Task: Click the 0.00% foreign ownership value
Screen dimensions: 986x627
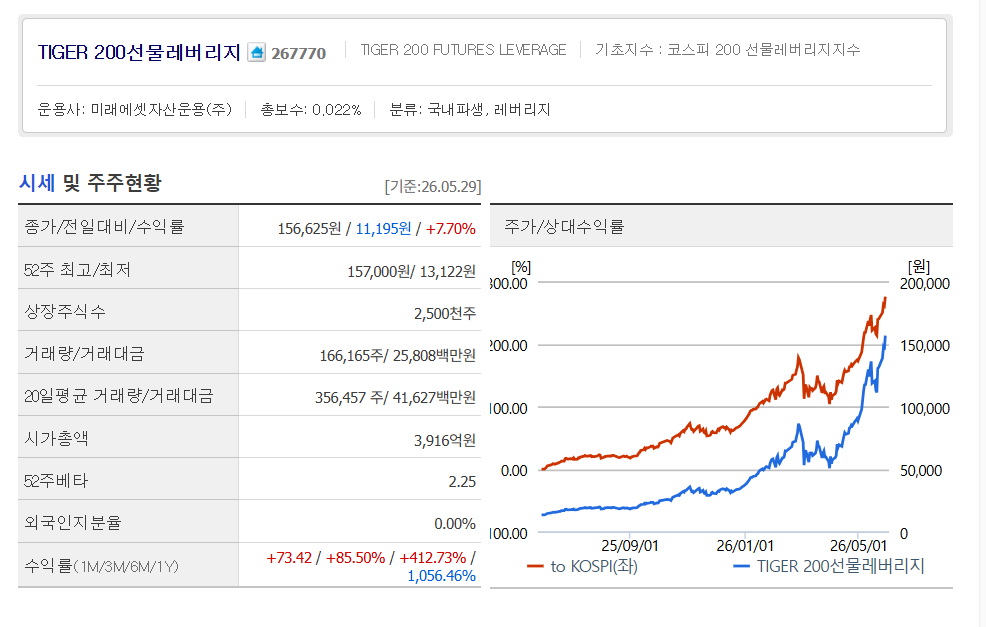Action: pyautogui.click(x=455, y=524)
